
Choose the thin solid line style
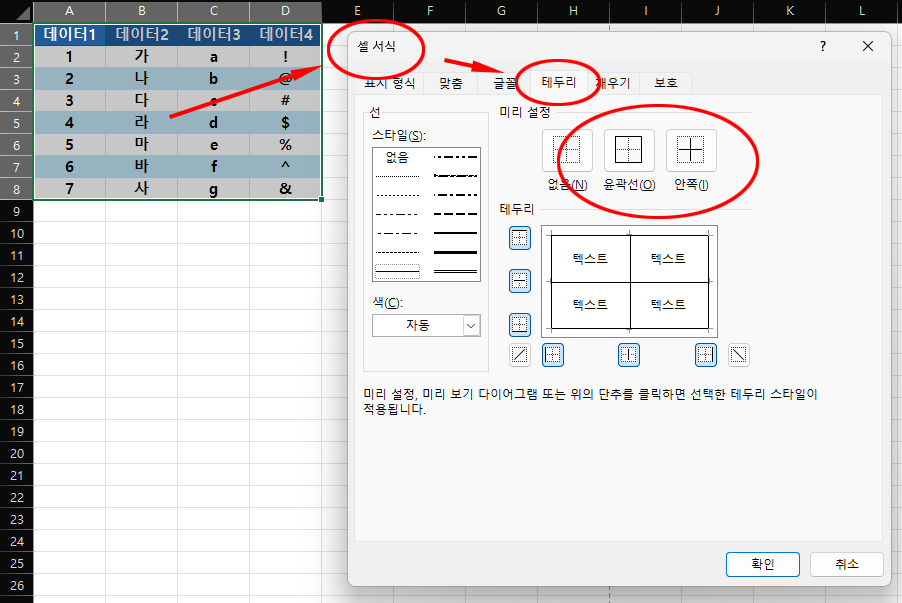click(397, 271)
